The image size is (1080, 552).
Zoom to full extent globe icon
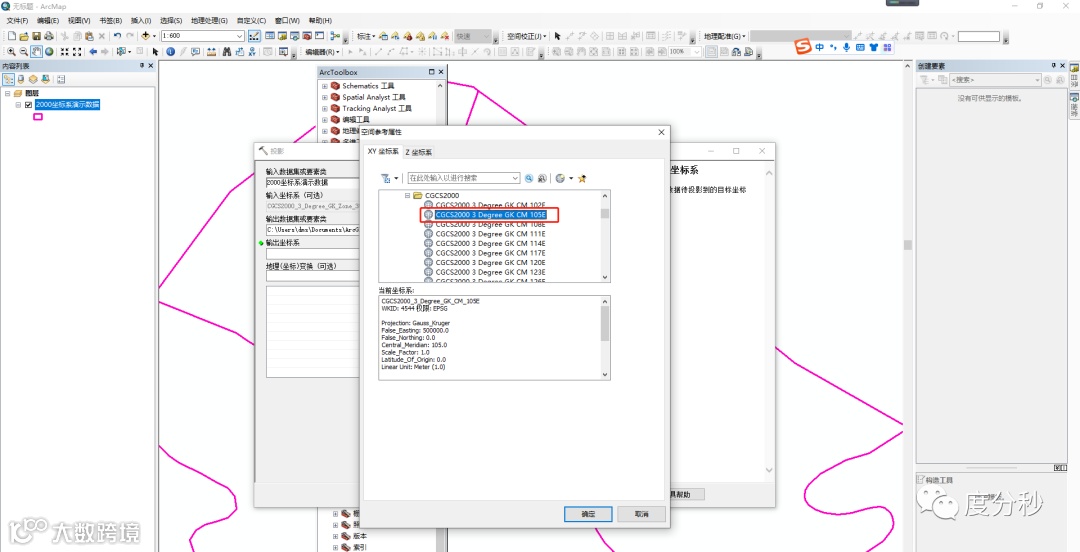click(x=50, y=52)
